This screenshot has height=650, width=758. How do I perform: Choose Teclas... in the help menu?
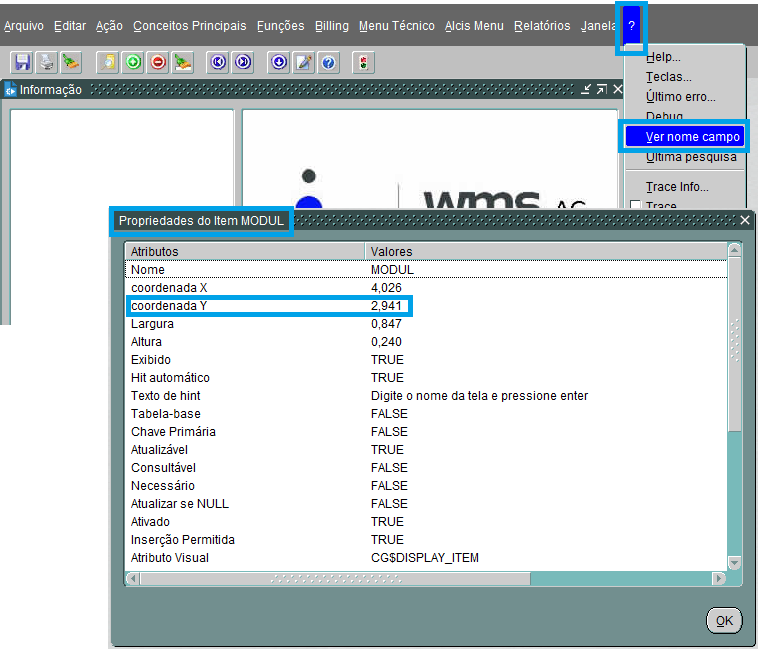pyautogui.click(x=668, y=77)
